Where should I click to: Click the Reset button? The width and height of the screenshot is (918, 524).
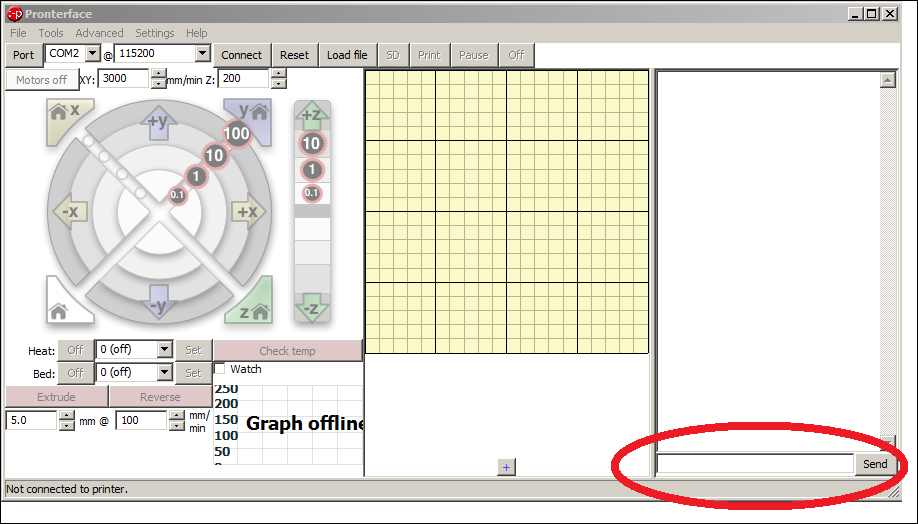294,55
